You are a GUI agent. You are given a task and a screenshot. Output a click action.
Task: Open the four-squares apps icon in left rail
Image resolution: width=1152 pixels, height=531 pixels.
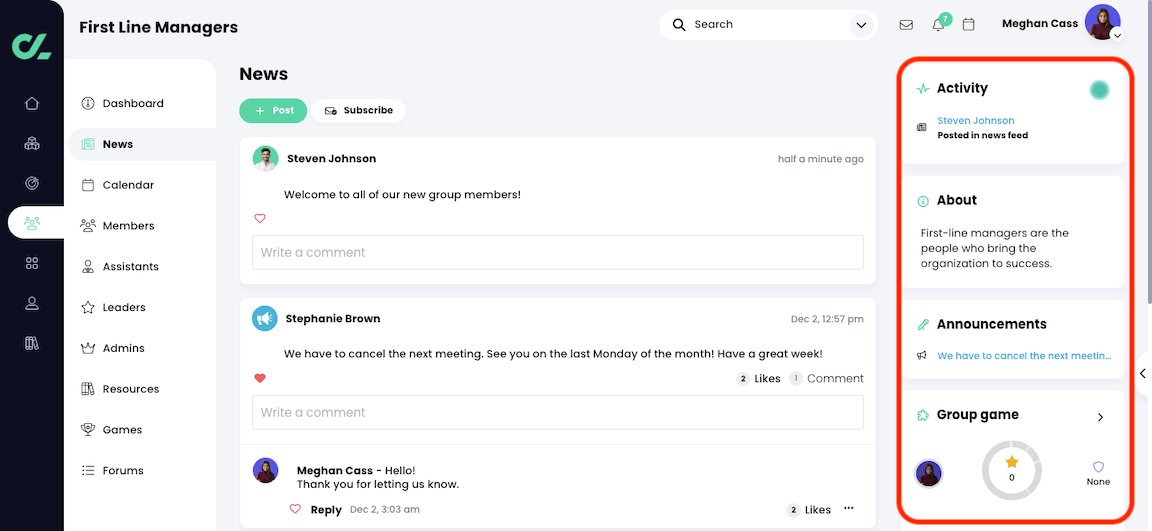(x=32, y=263)
